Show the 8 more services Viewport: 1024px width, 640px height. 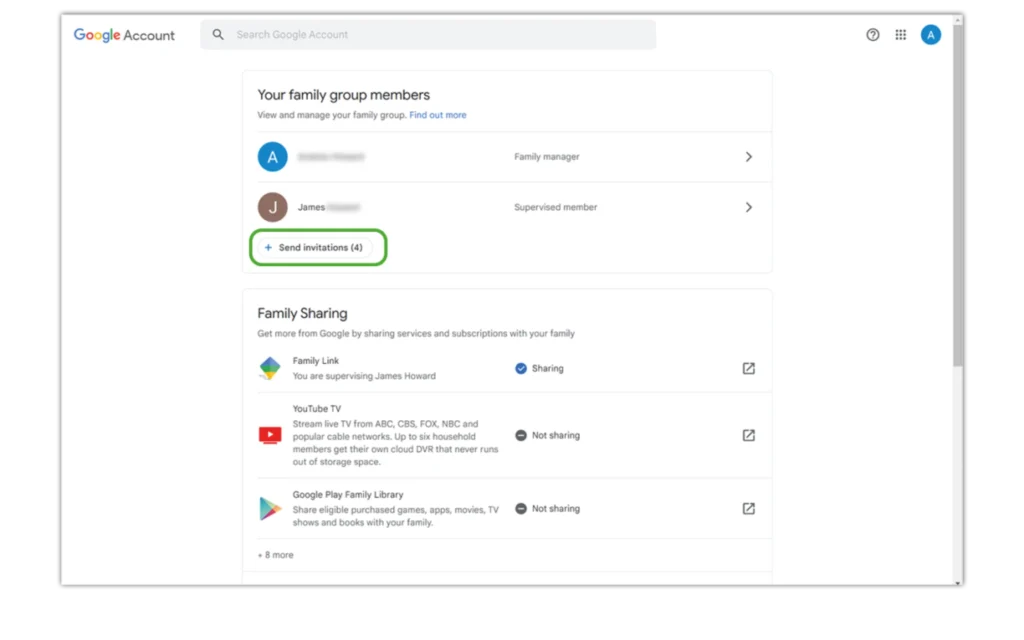[276, 554]
